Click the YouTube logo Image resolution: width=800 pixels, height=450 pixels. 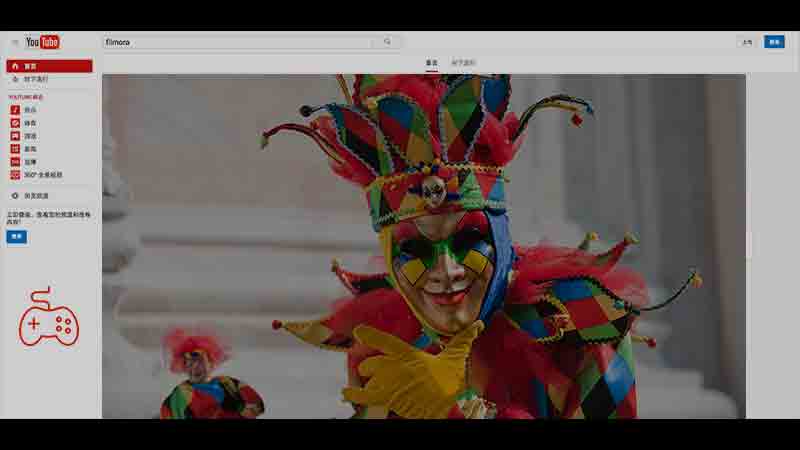point(43,42)
